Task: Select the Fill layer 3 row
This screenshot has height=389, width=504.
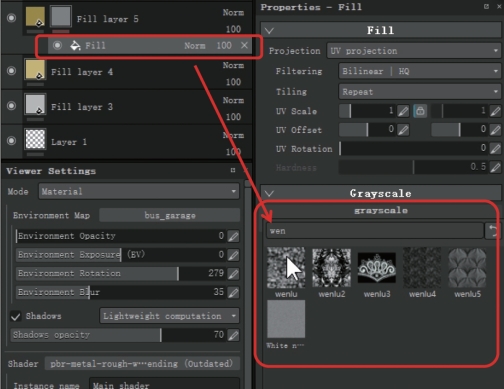Action: point(127,107)
